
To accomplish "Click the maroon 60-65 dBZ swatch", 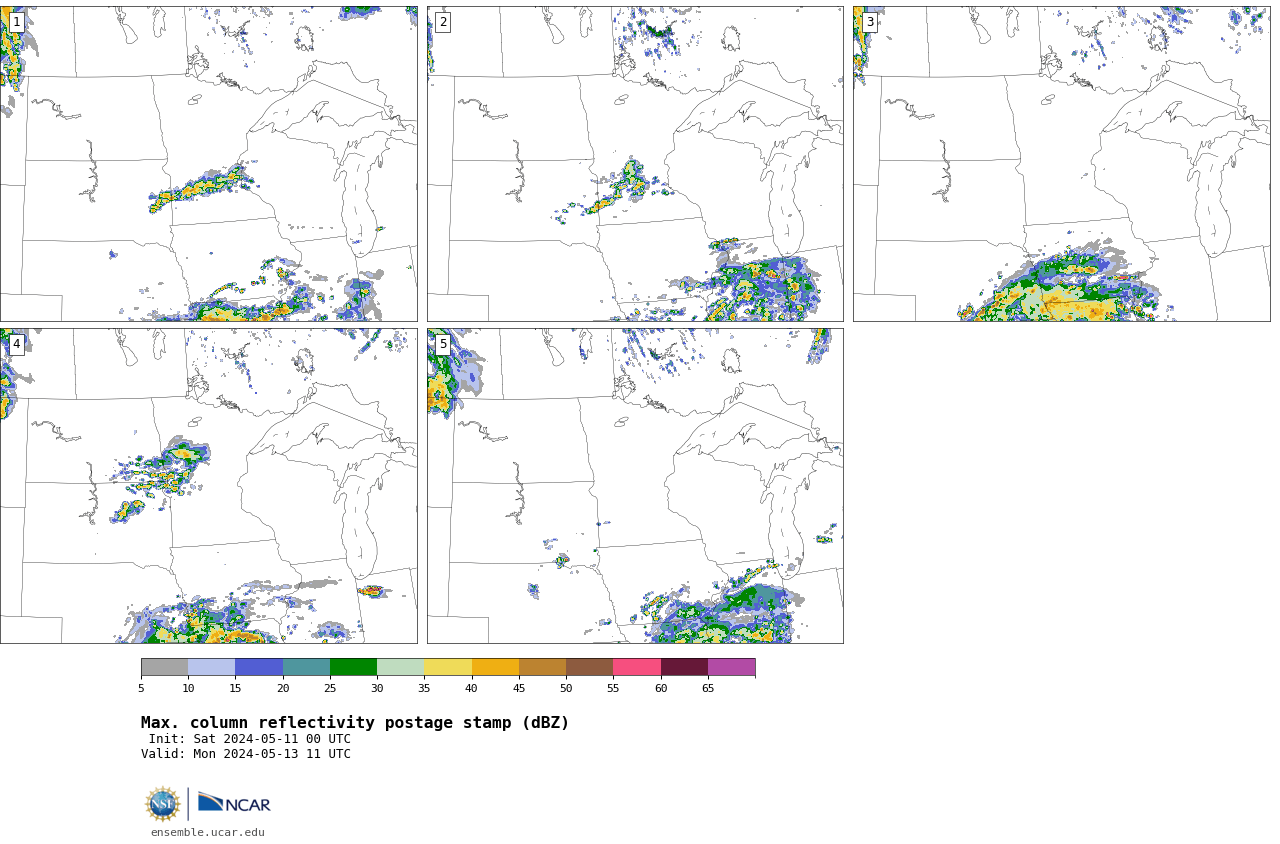I will [684, 667].
